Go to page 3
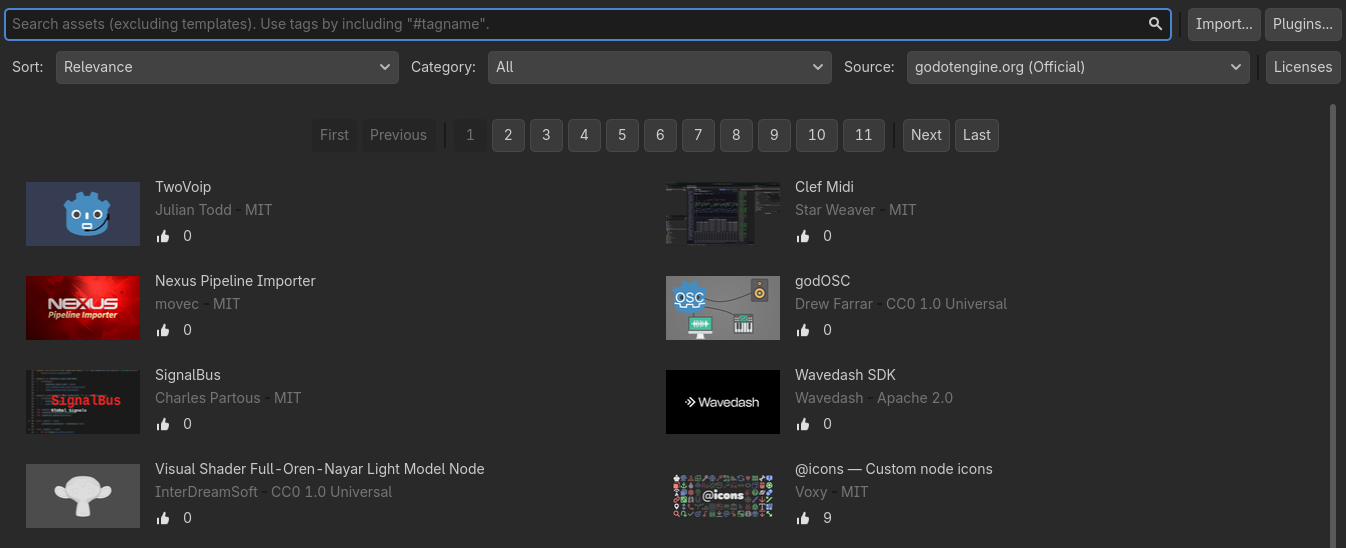1346x548 pixels. (546, 135)
